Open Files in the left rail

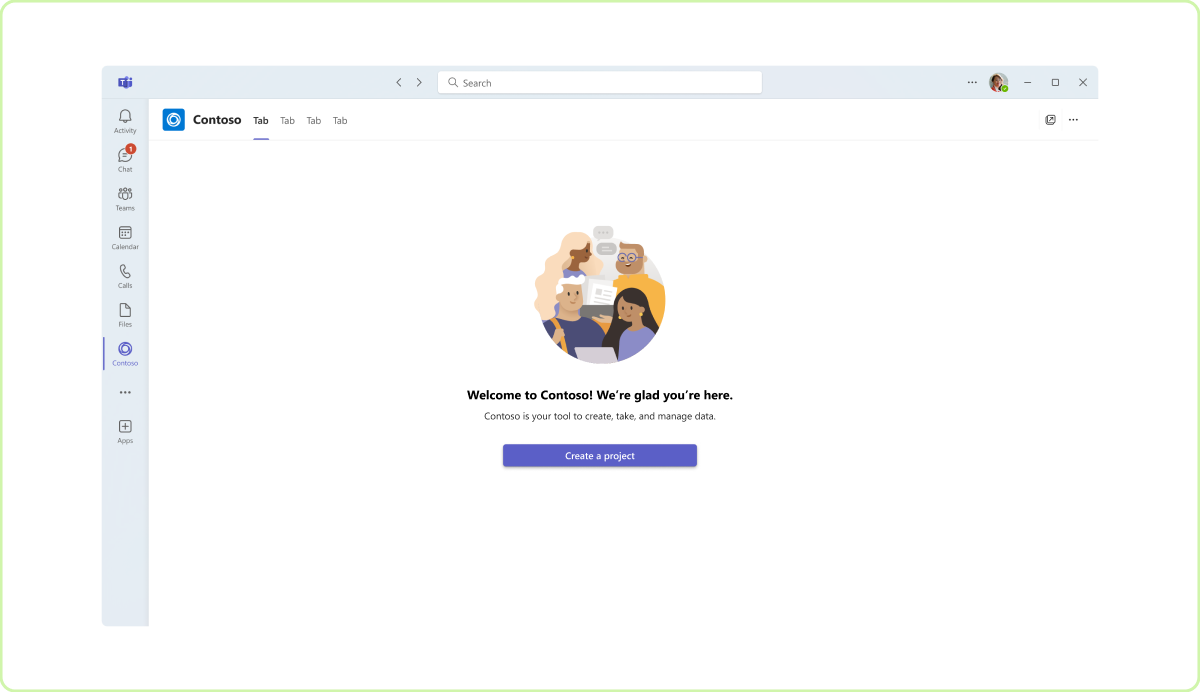pos(125,315)
